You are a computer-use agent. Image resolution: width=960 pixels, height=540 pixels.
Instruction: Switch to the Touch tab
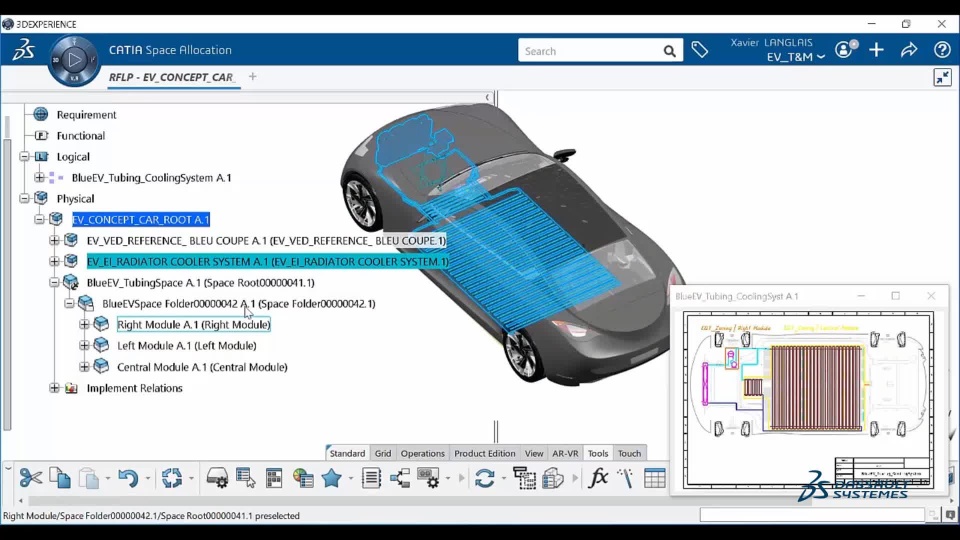(x=629, y=453)
